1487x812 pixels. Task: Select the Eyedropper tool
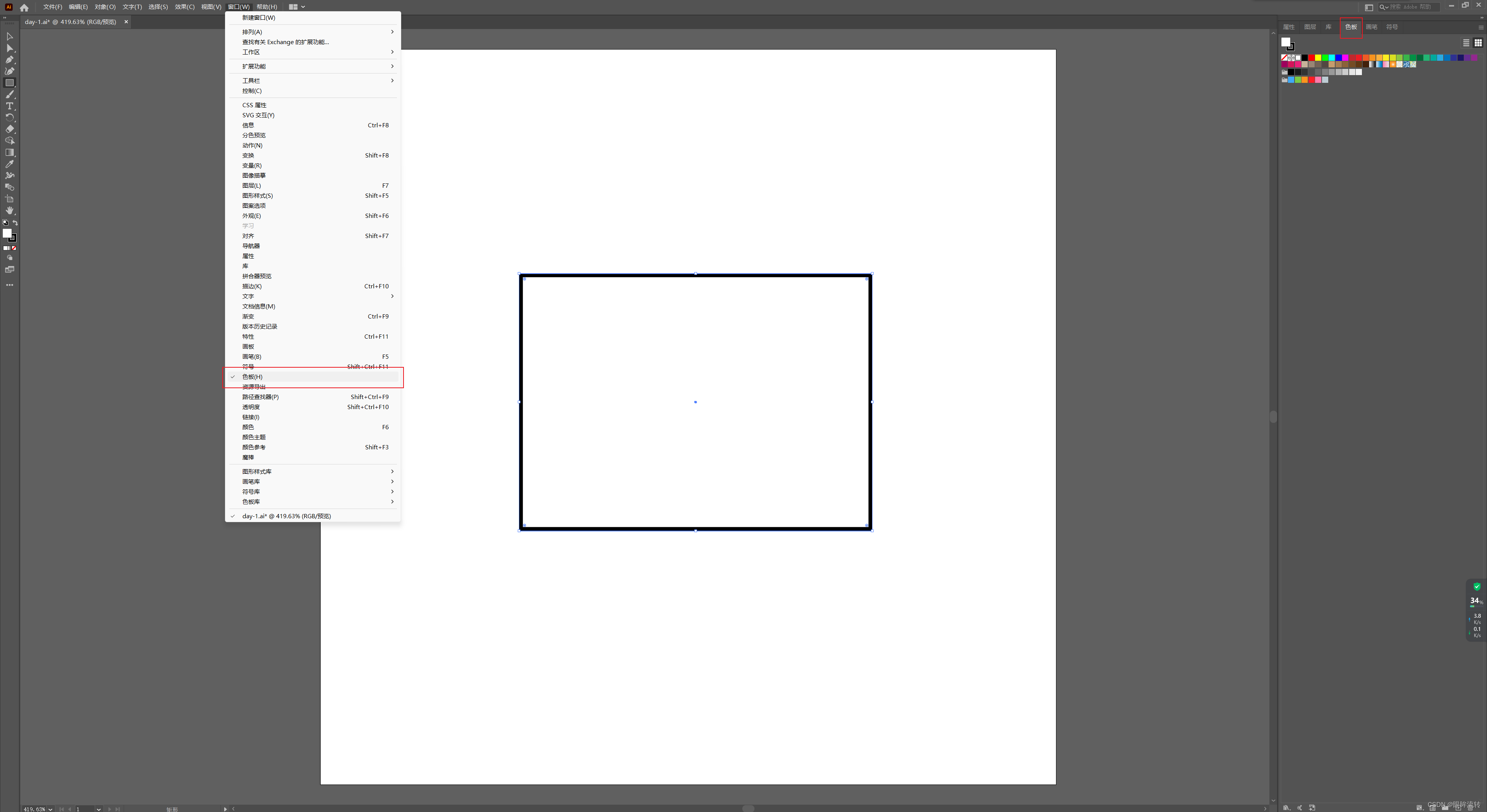coord(9,164)
